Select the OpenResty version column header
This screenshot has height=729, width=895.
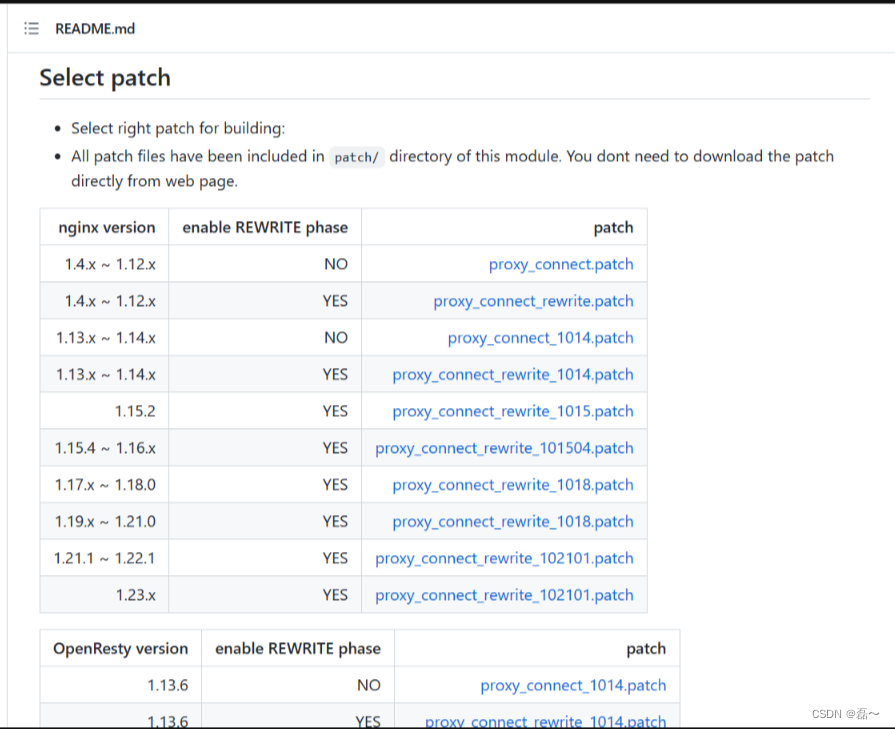tap(120, 648)
